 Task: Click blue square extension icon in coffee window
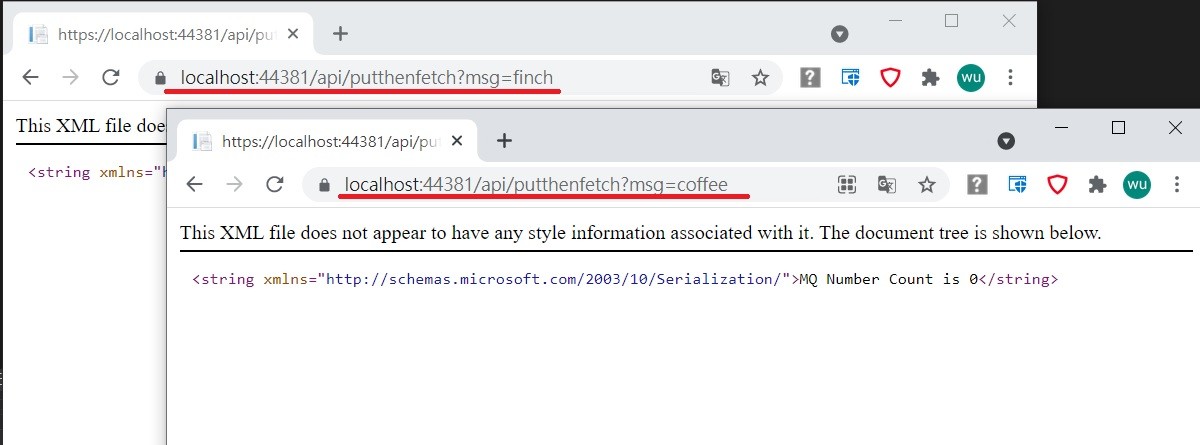pyautogui.click(x=1017, y=184)
